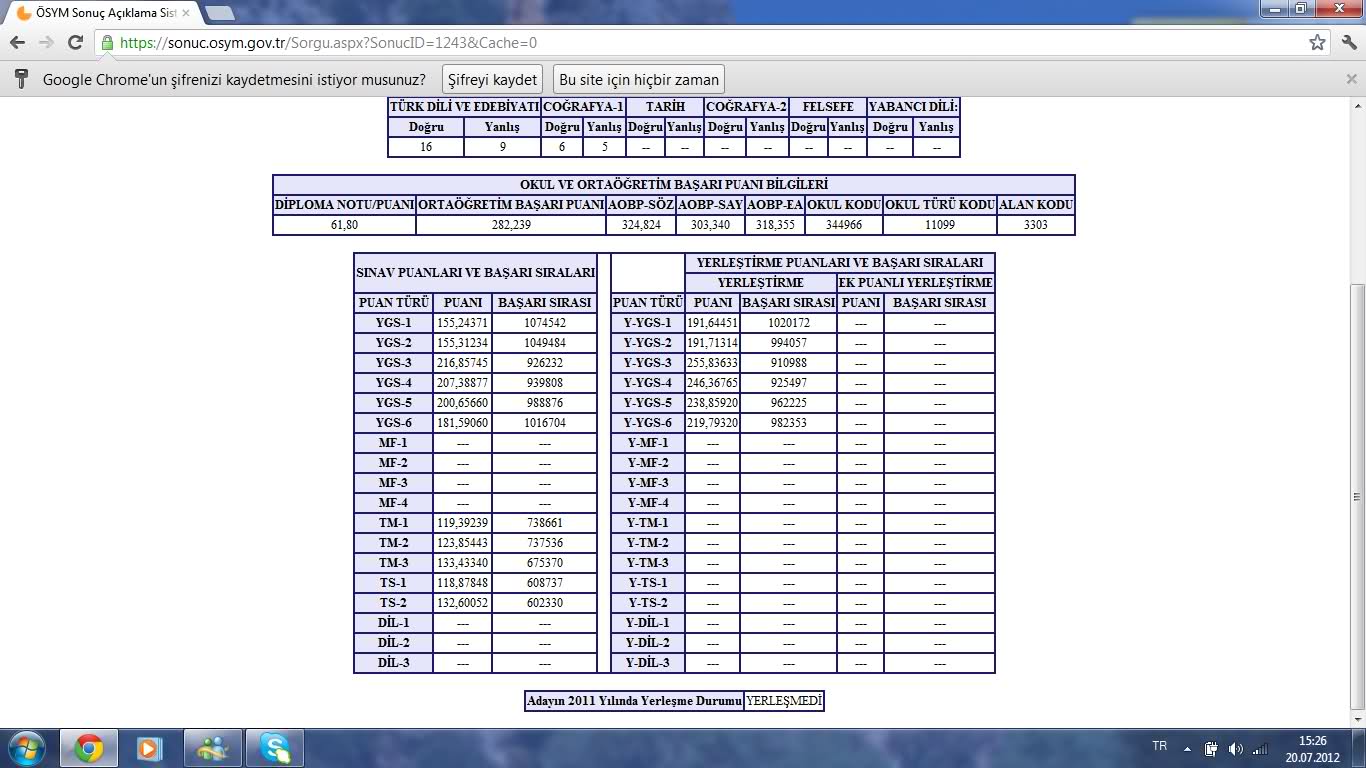Open Skype from the taskbar
The height and width of the screenshot is (768, 1366).
point(275,748)
